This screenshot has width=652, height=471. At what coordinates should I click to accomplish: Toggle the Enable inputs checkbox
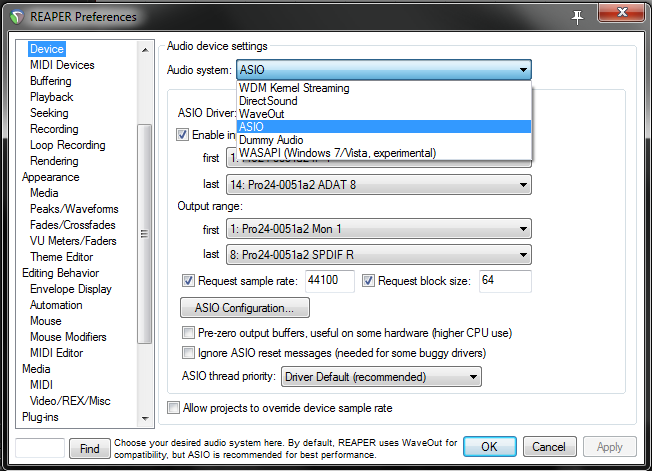point(182,135)
